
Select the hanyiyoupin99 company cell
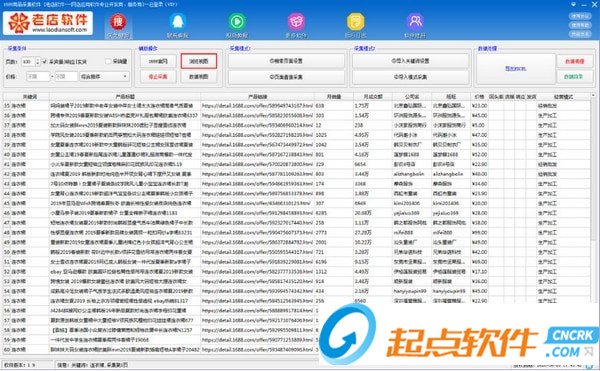point(412,291)
